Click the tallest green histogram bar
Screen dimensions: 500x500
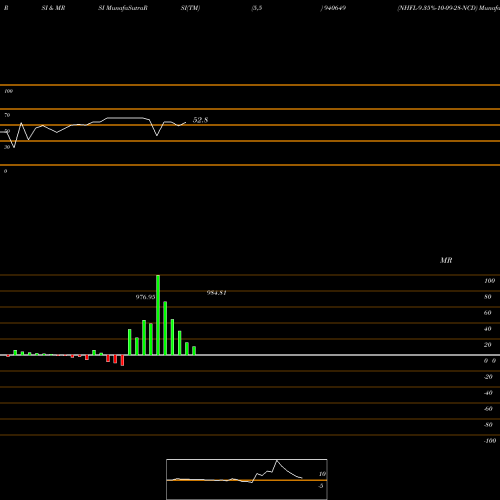(158, 315)
